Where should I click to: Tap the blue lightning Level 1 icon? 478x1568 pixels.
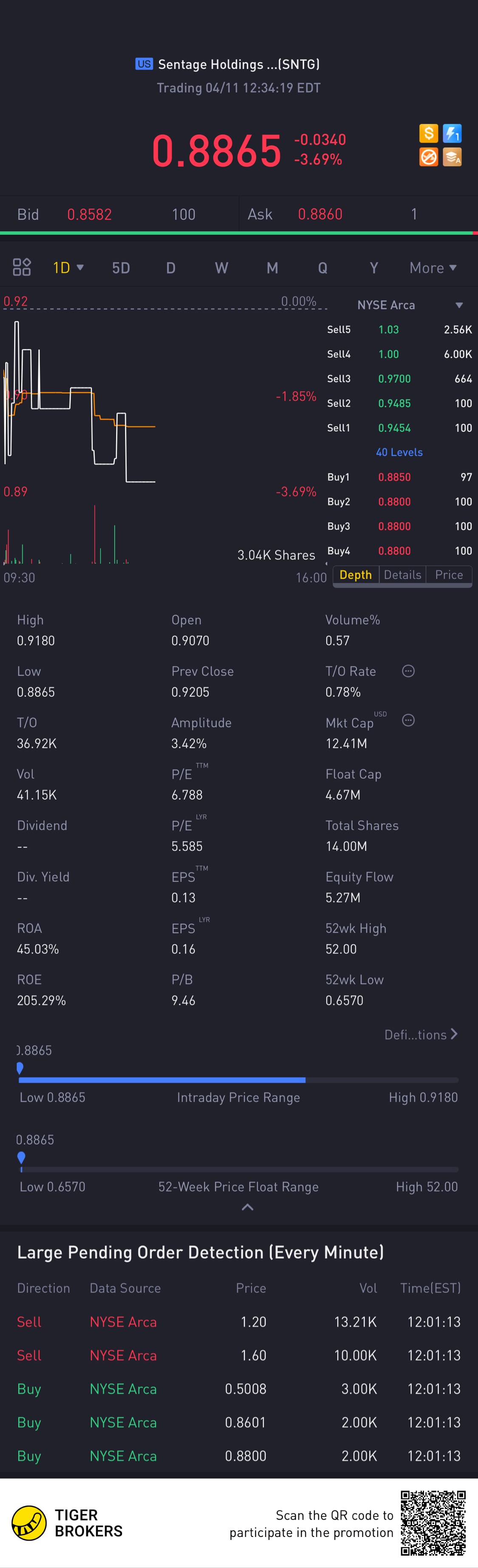(x=452, y=134)
